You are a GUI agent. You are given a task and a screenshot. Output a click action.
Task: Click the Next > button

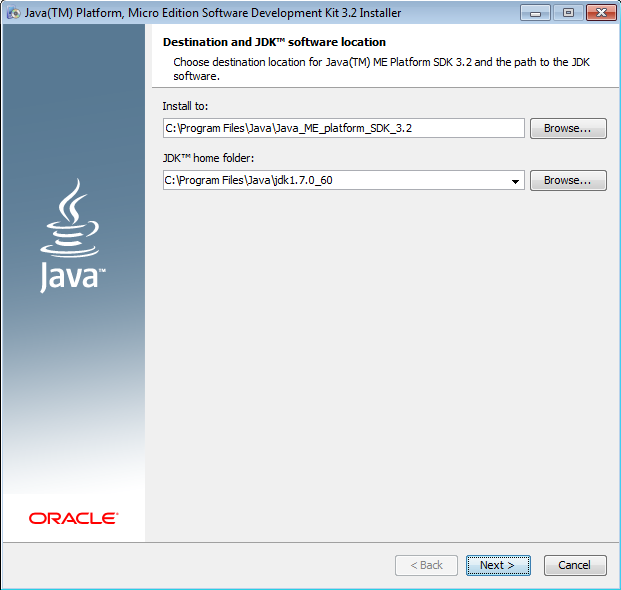498,565
